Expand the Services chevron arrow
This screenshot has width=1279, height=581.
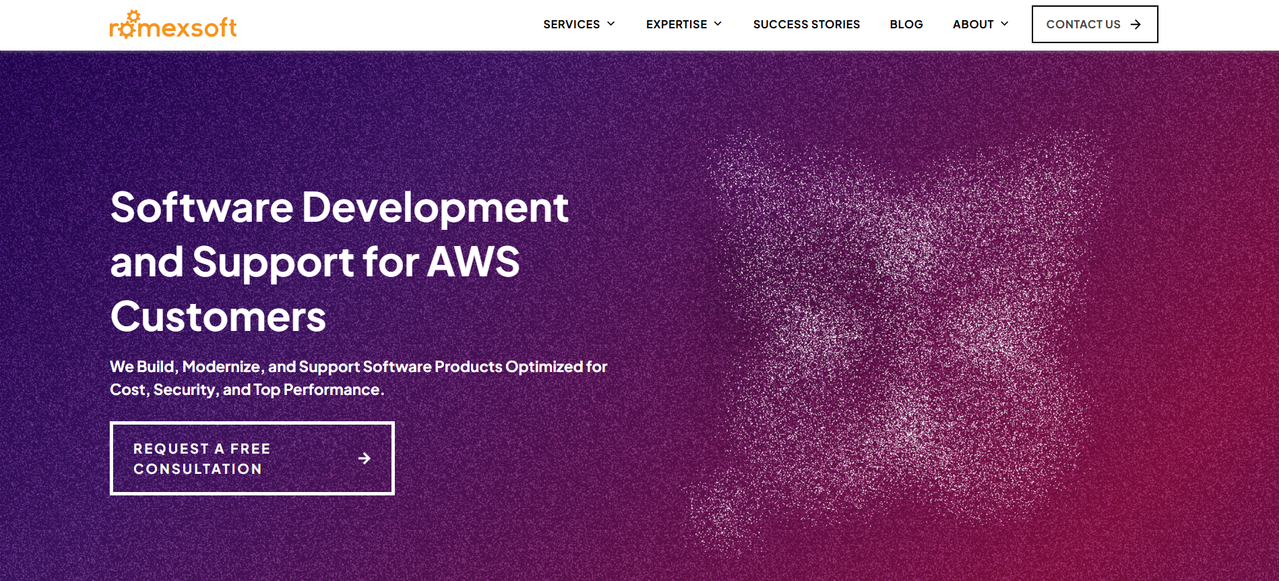pos(610,24)
